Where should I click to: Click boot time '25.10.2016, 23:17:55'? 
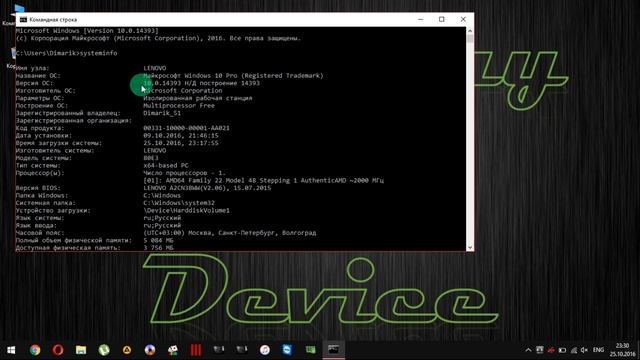(181, 143)
